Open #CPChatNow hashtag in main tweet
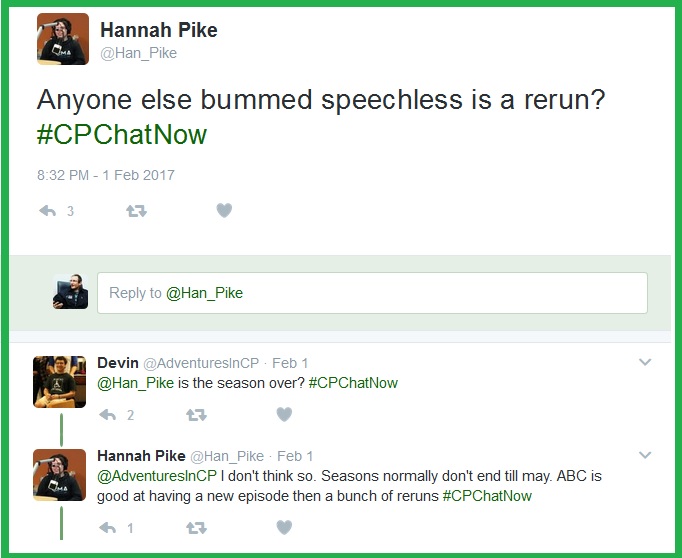The width and height of the screenshot is (682, 558). (x=122, y=134)
